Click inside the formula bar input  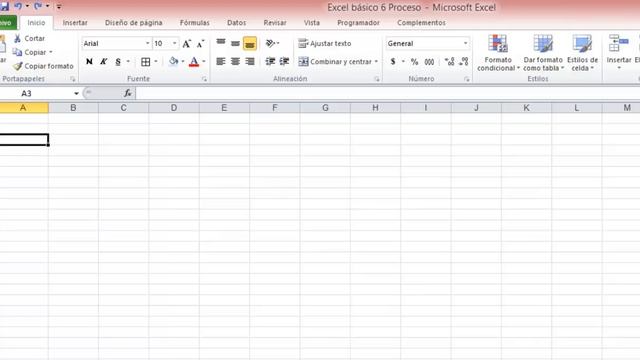[x=388, y=93]
